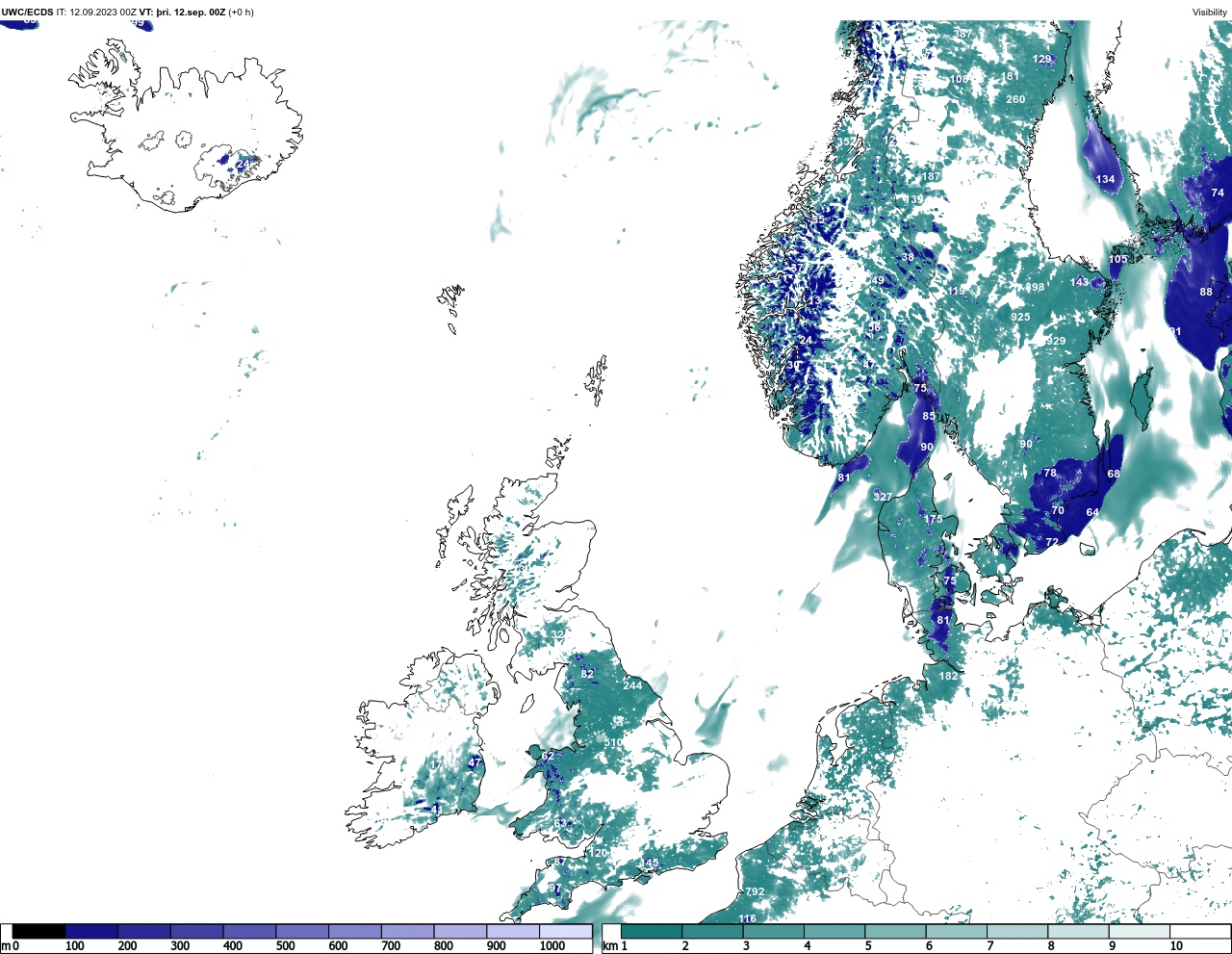Click the 327 value over Denmark

point(883,496)
